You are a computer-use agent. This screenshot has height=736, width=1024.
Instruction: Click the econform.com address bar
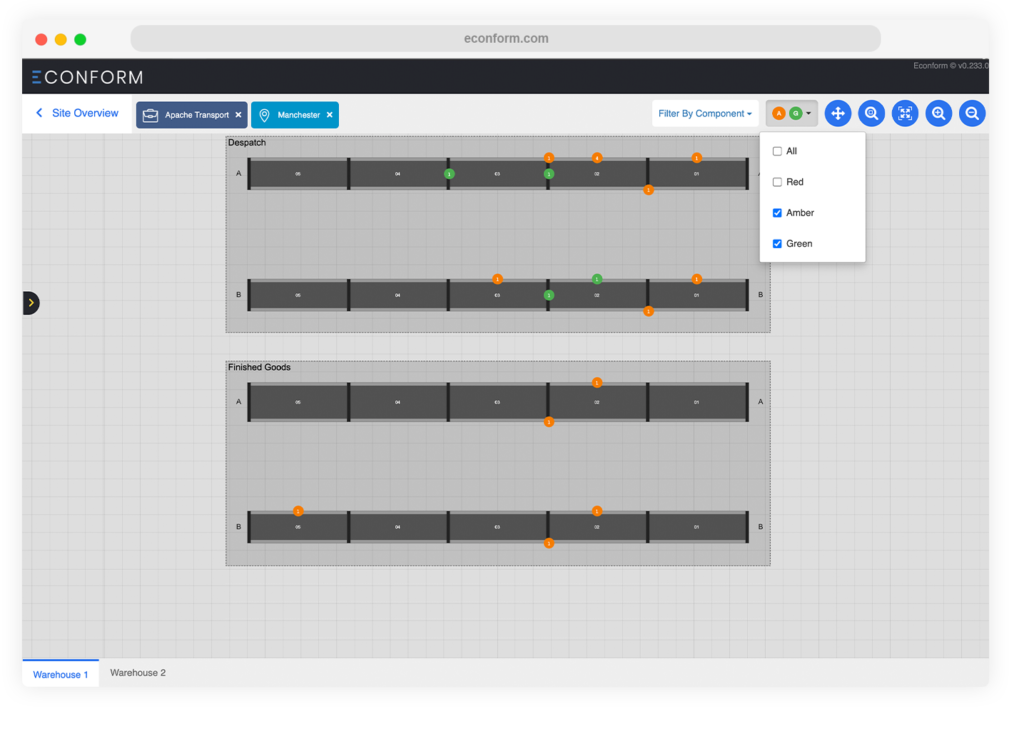pyautogui.click(x=506, y=39)
